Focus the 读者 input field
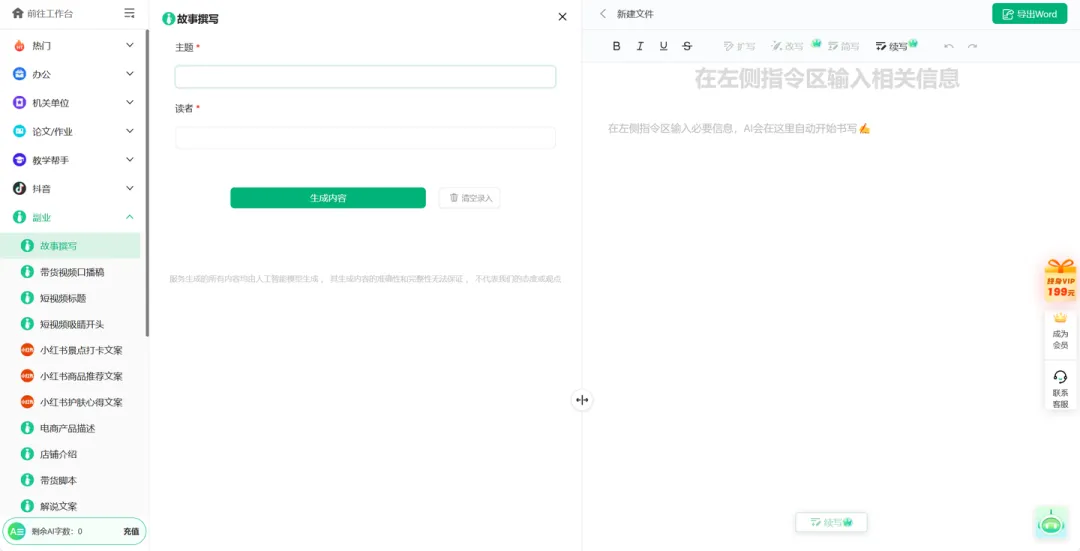Screen dimensions: 1080x551 (x=365, y=138)
